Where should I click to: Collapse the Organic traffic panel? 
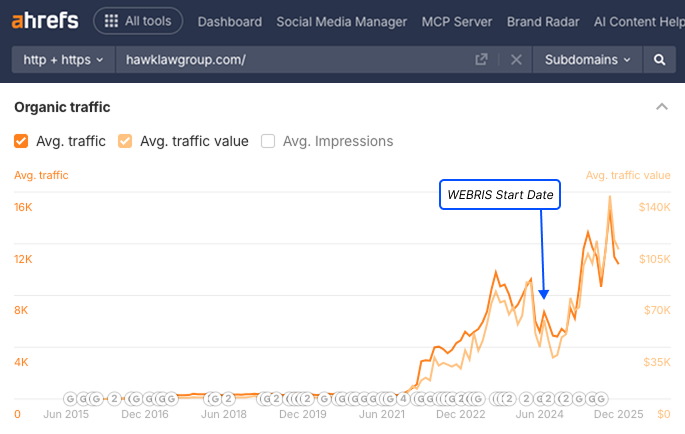[x=661, y=107]
